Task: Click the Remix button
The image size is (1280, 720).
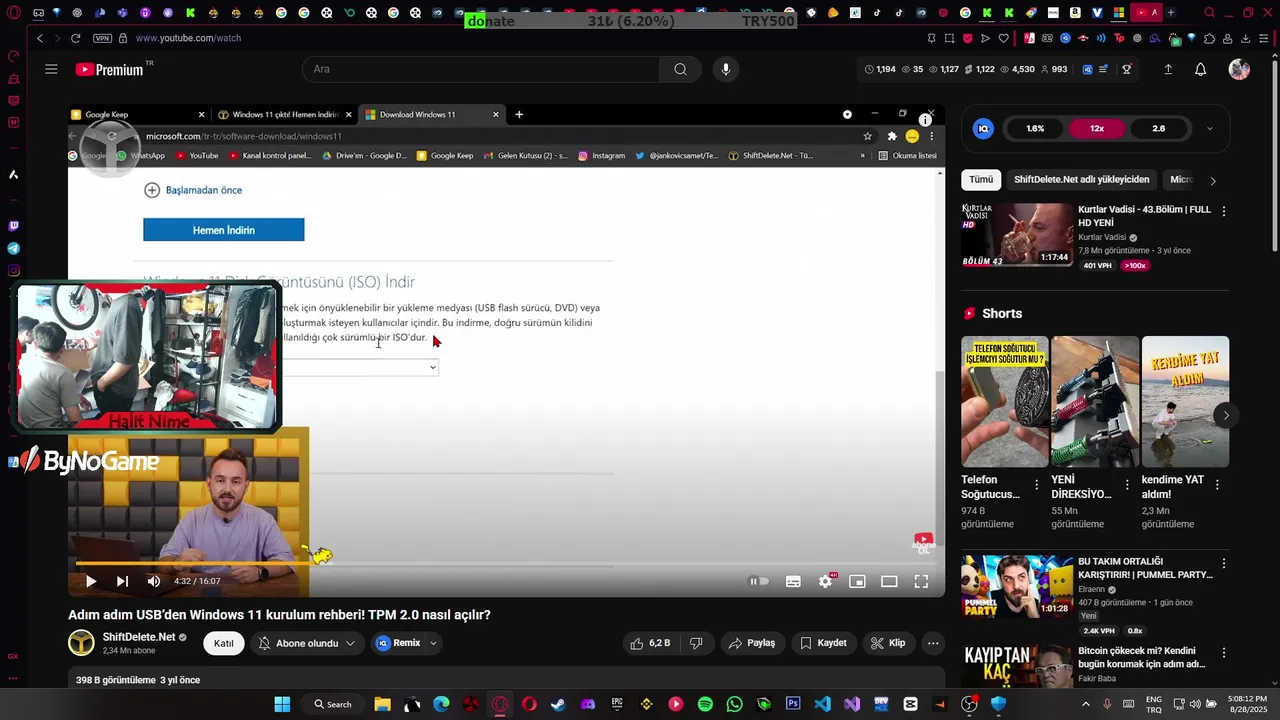Action: coord(398,643)
